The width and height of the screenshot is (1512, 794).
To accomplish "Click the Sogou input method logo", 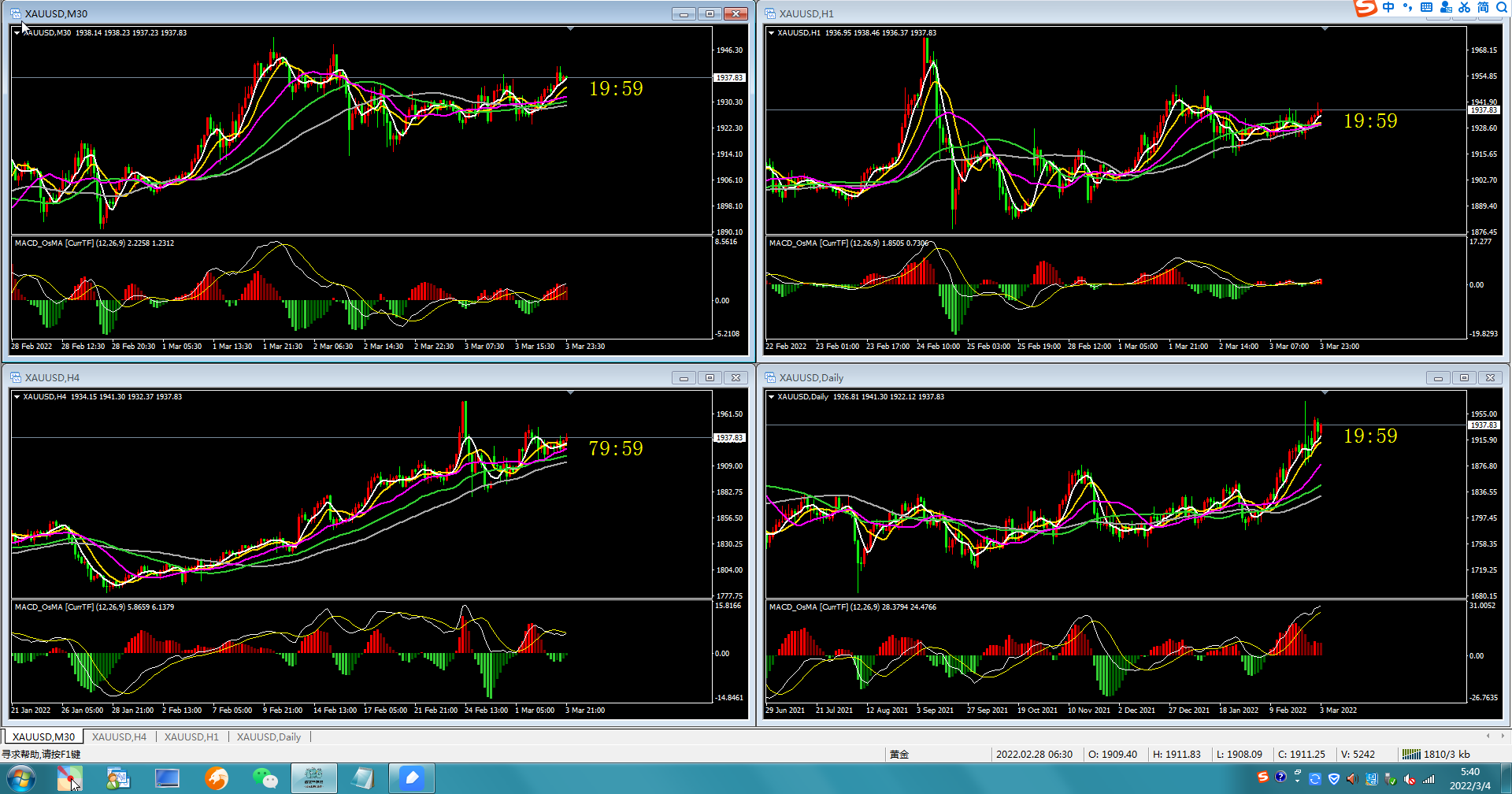I will coord(1366,7).
